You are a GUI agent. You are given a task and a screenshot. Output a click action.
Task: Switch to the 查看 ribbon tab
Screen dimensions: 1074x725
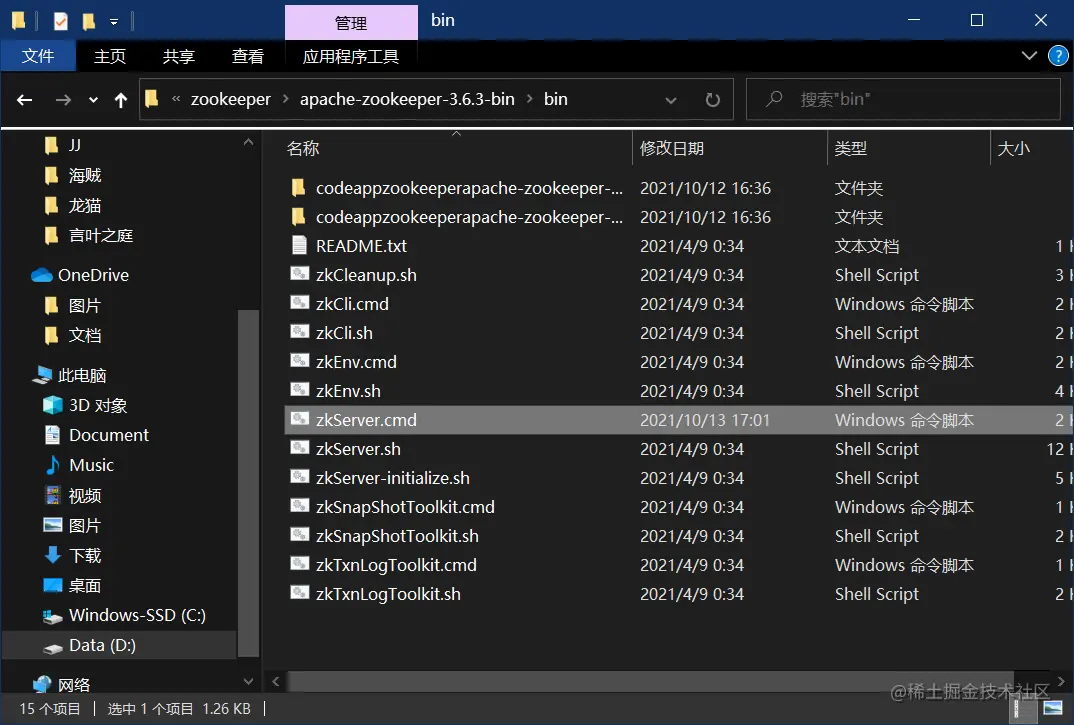point(247,56)
